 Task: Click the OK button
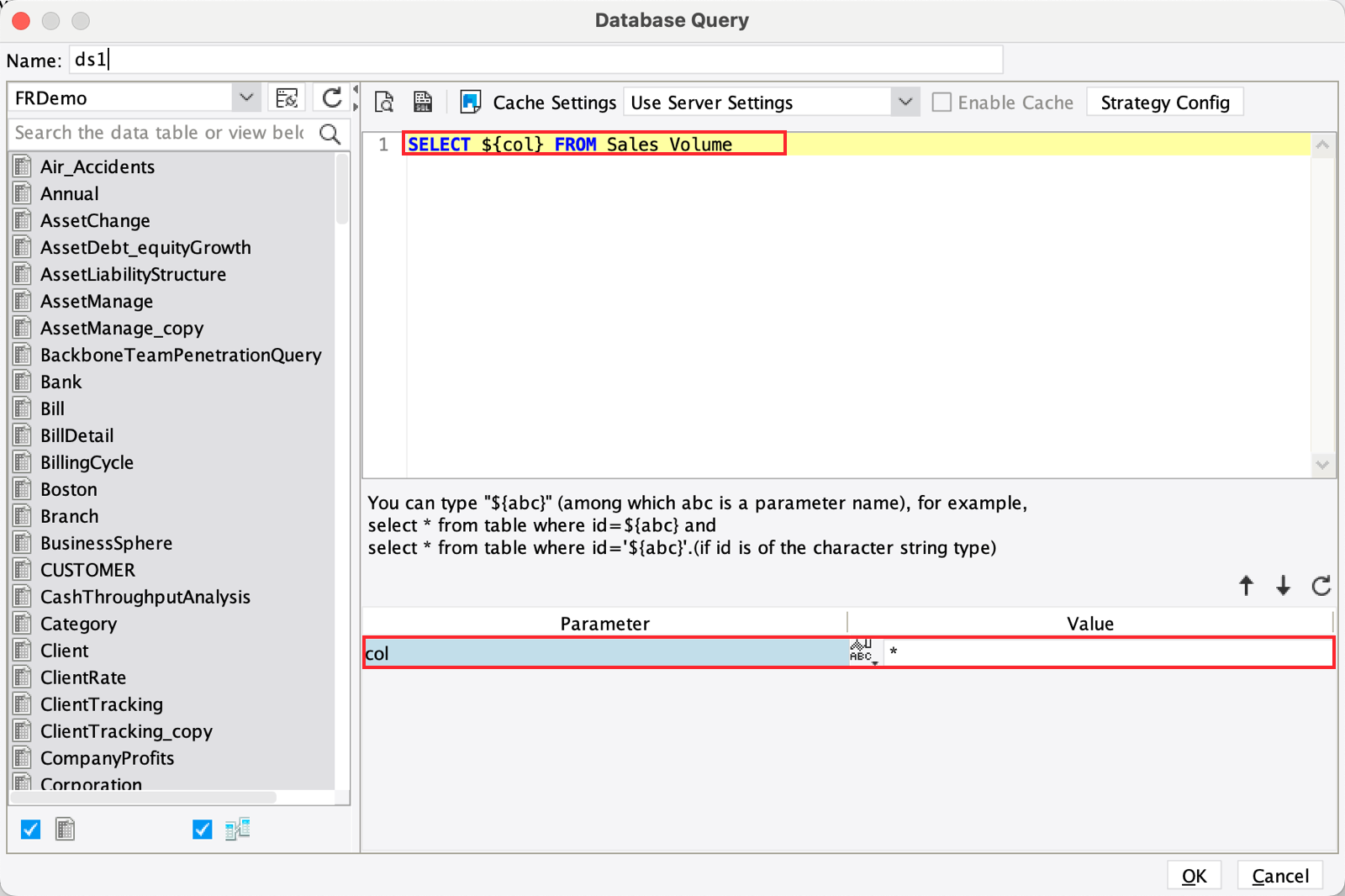[x=1194, y=876]
